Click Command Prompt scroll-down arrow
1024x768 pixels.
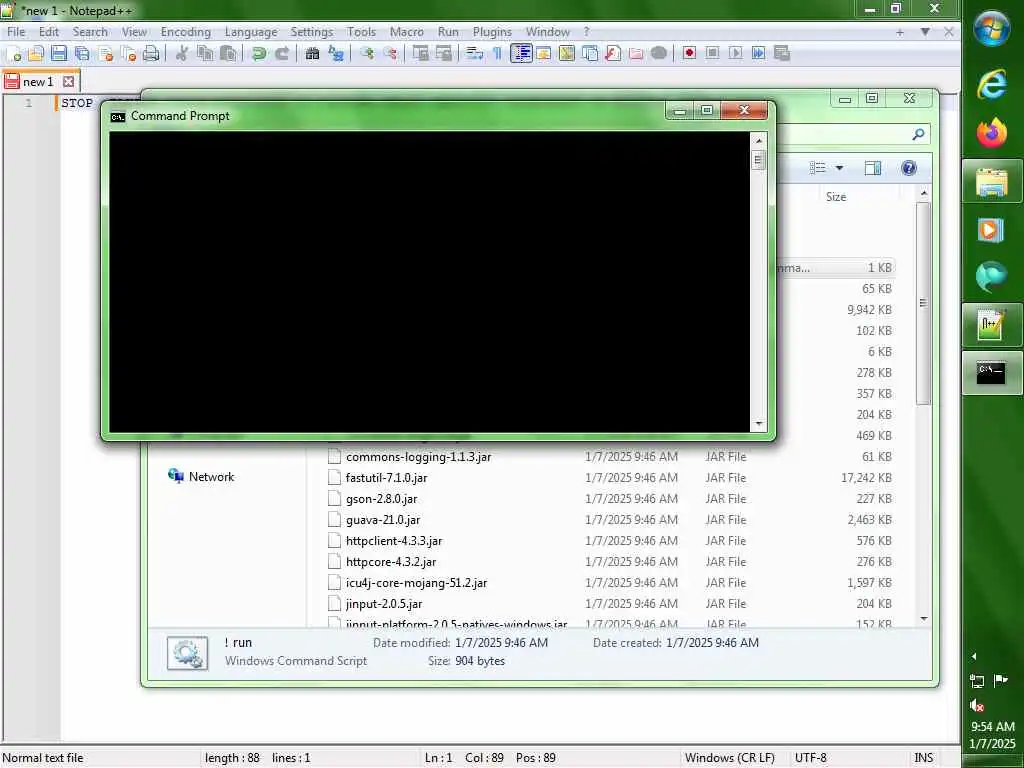pos(758,424)
